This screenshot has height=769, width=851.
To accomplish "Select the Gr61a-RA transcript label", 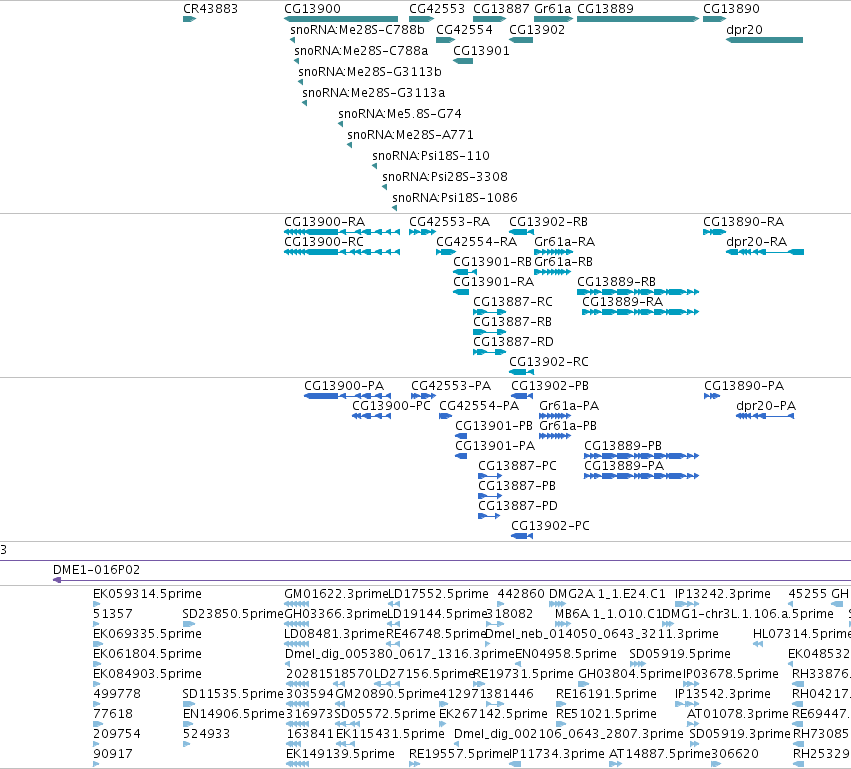I will [x=564, y=242].
